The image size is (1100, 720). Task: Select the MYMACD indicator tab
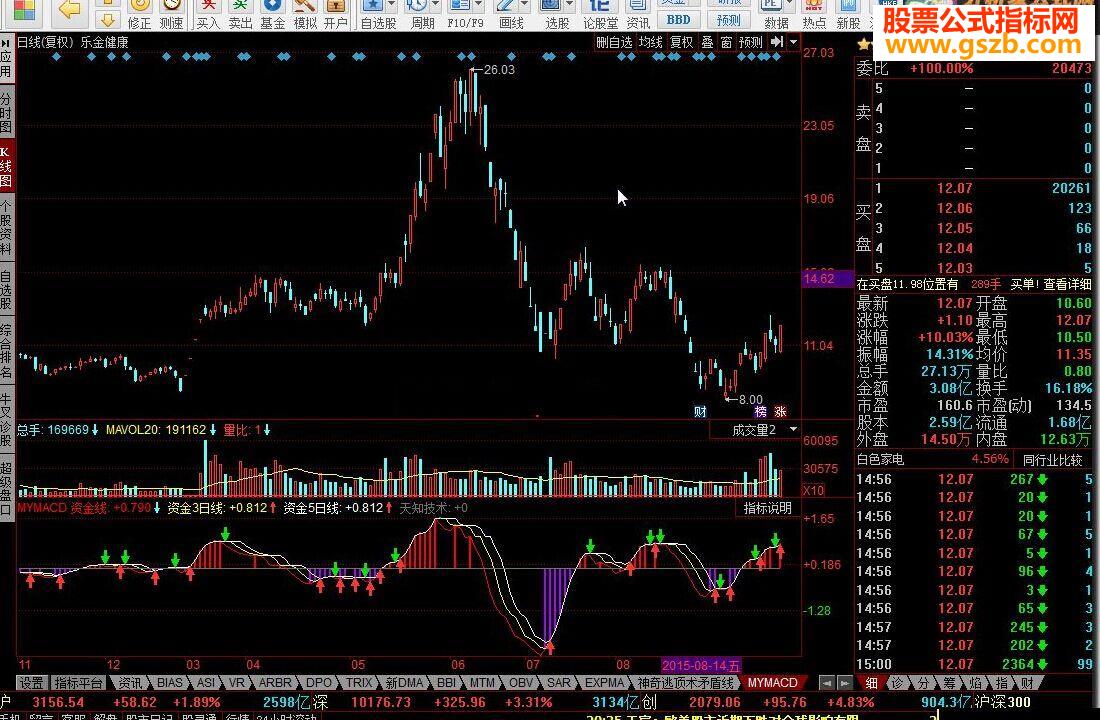point(772,683)
